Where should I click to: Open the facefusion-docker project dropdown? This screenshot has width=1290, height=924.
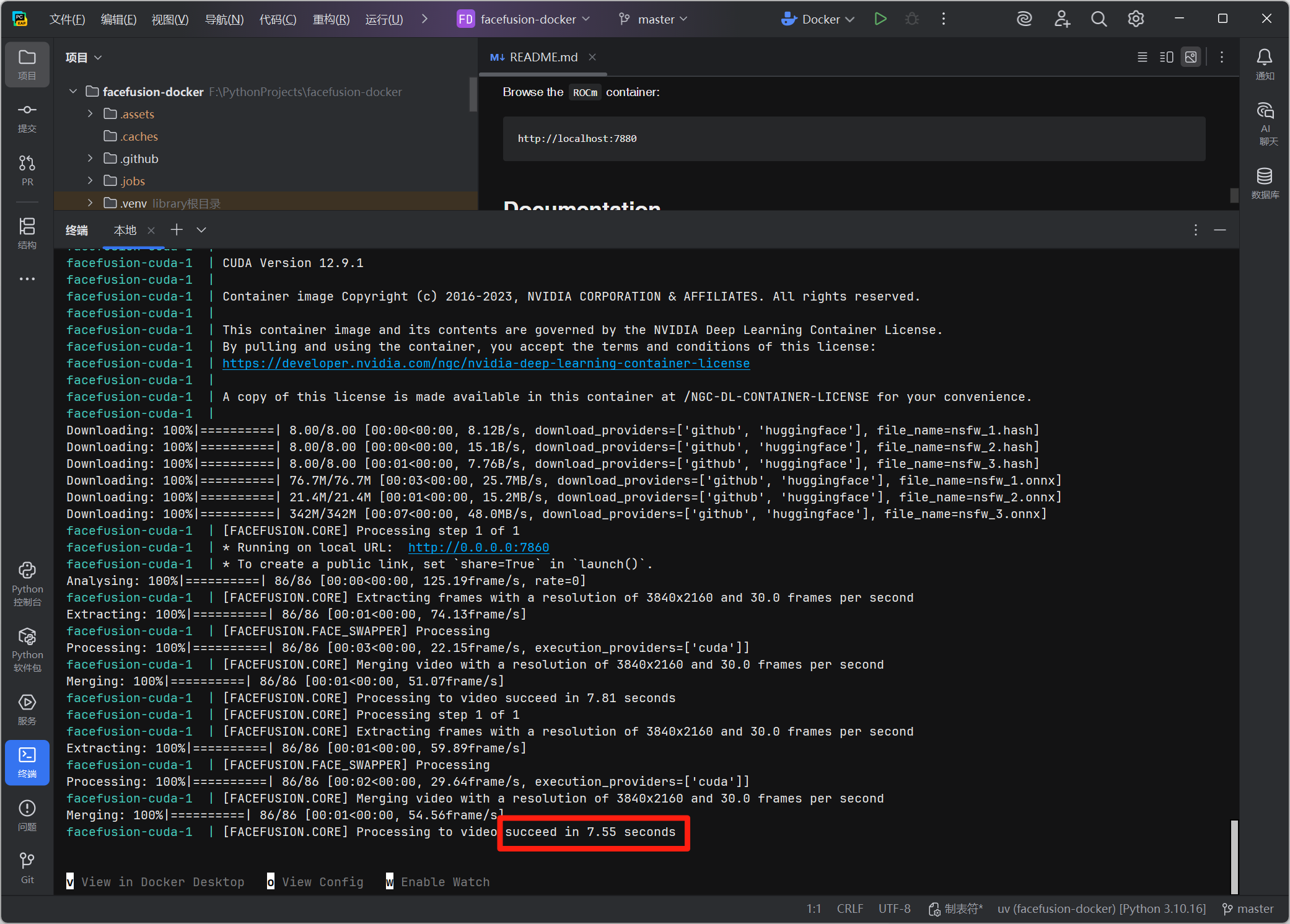coord(524,19)
